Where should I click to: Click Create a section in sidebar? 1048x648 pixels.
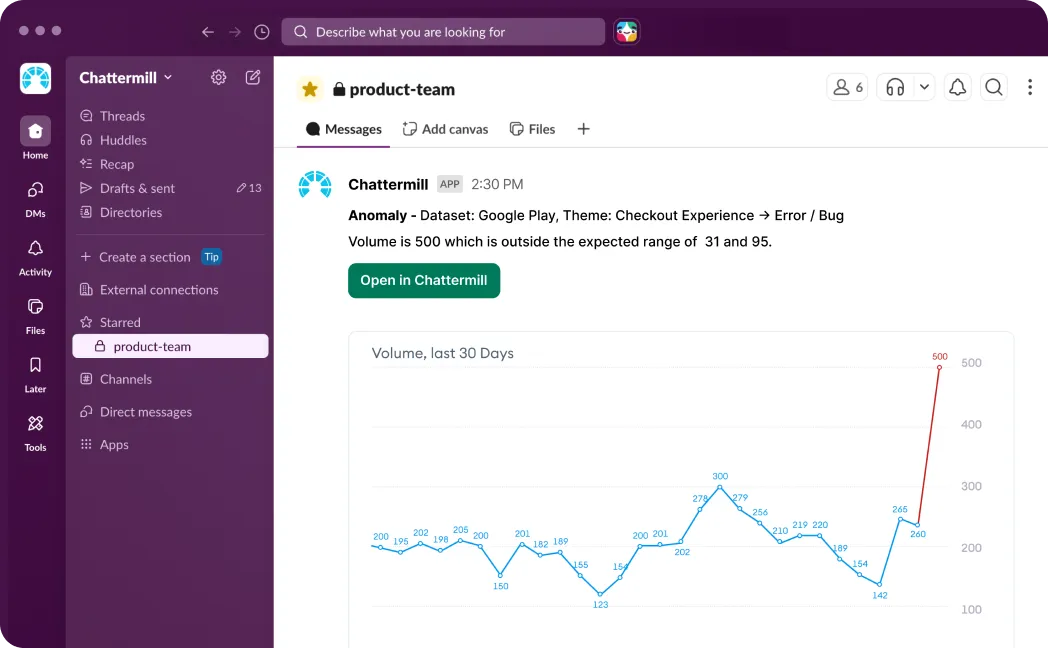click(x=136, y=257)
